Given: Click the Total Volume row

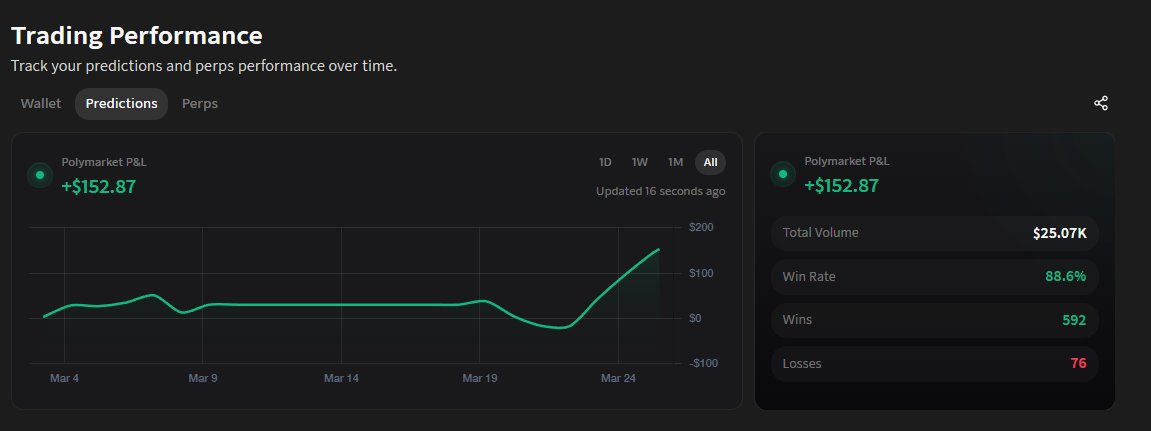Looking at the screenshot, I should point(934,233).
